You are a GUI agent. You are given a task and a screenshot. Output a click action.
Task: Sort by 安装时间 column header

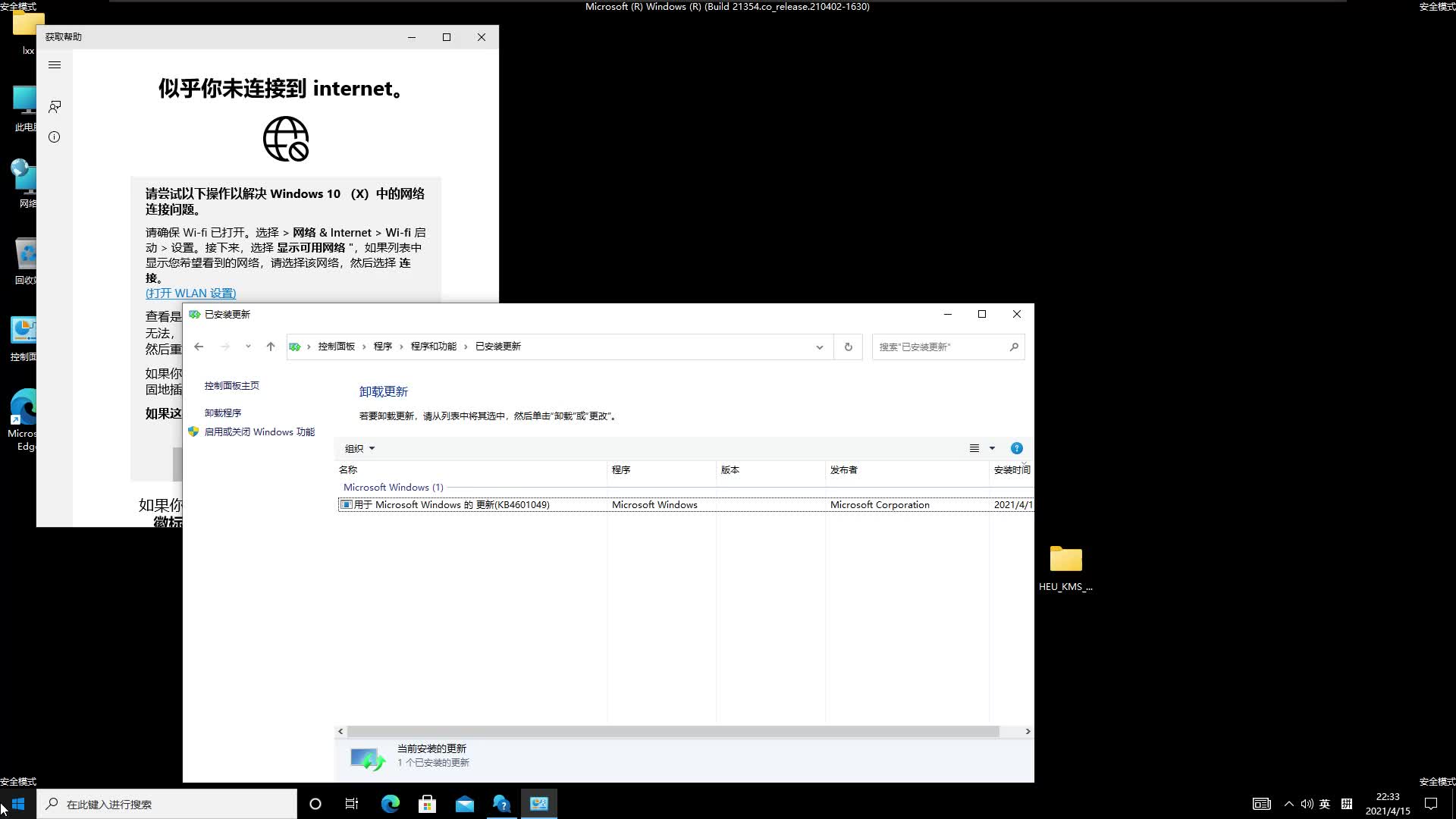pos(1012,470)
